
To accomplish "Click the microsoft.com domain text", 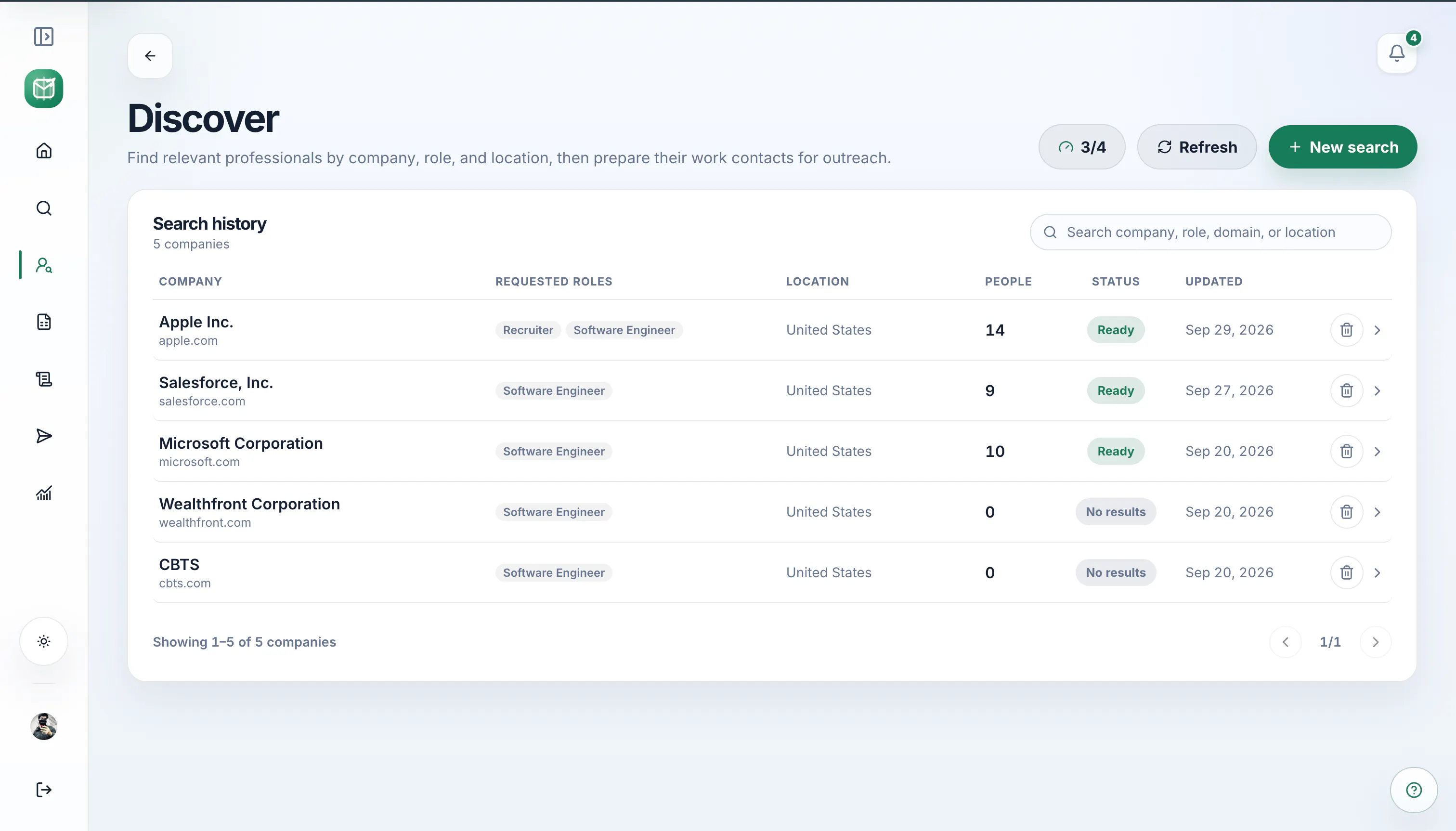I will pos(199,462).
